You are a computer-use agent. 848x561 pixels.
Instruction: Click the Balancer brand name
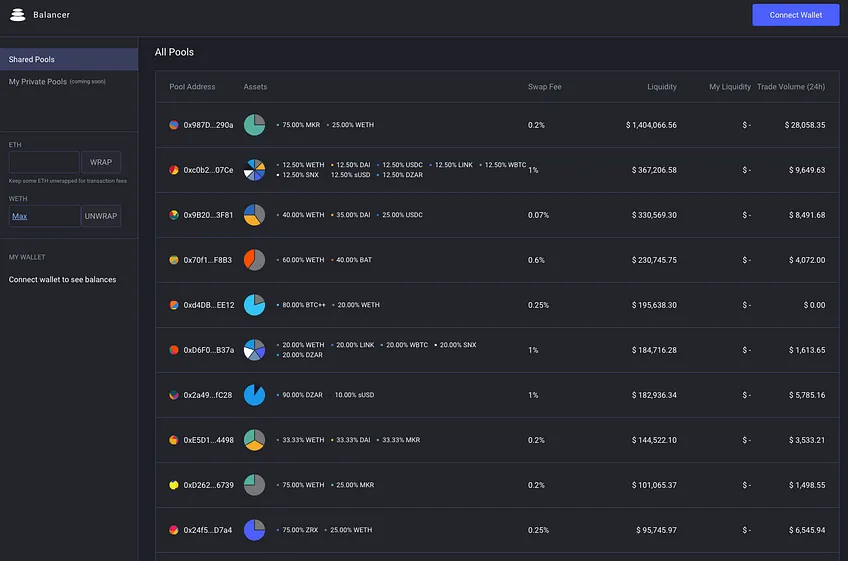(51, 15)
